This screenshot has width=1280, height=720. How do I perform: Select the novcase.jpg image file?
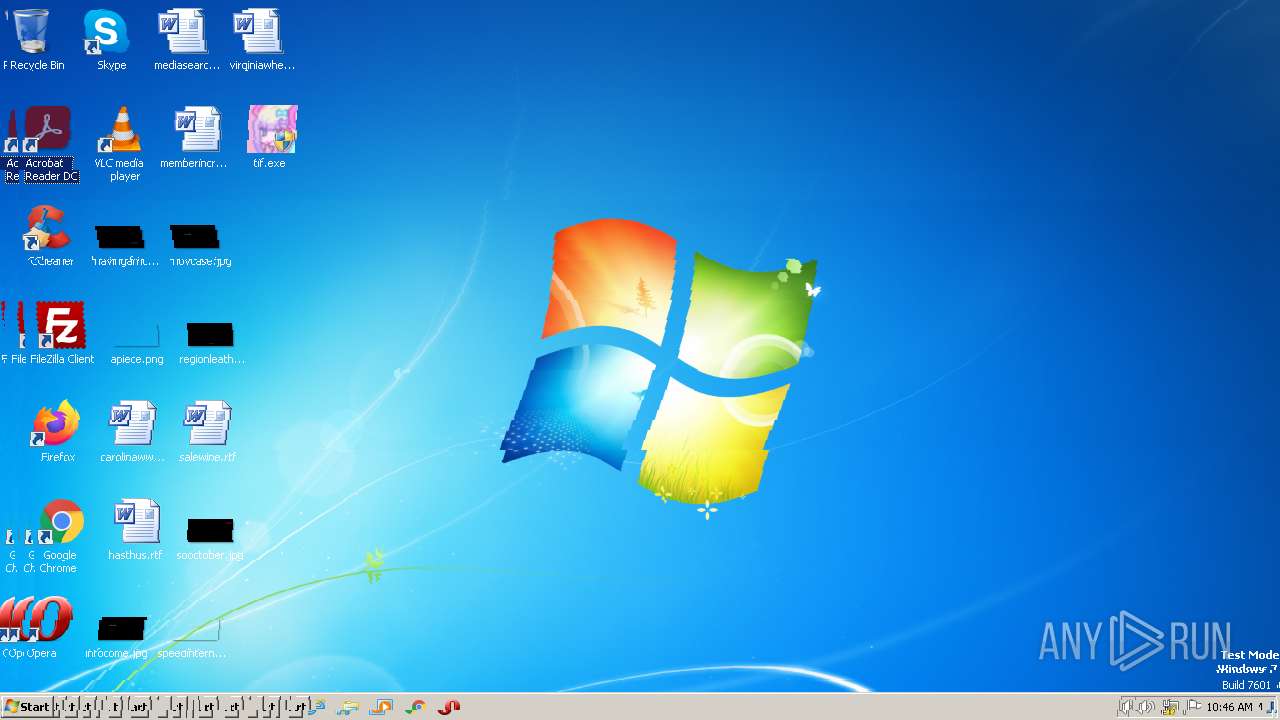pyautogui.click(x=200, y=245)
